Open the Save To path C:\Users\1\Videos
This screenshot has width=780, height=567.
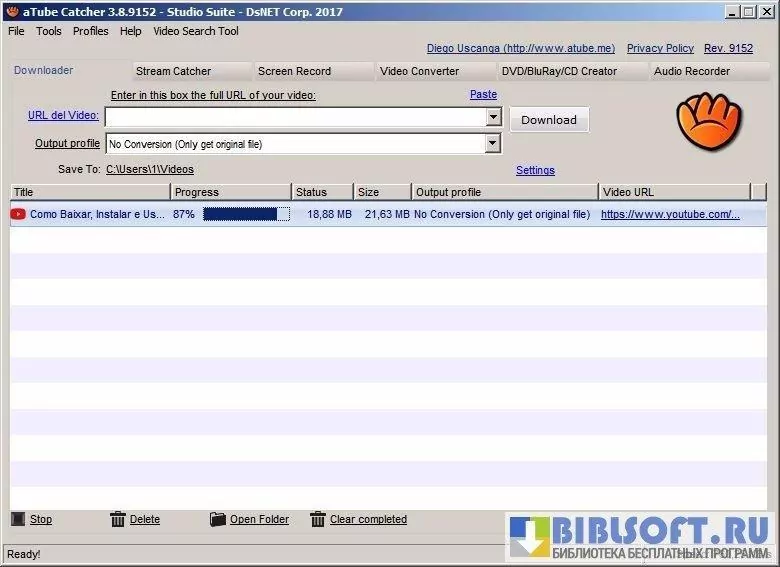click(x=150, y=170)
